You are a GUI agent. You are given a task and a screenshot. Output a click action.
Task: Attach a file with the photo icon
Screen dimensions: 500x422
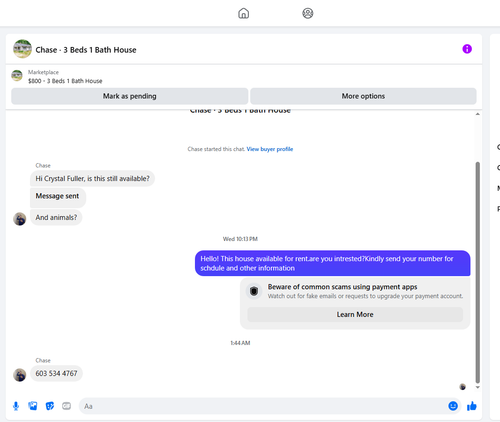33,406
